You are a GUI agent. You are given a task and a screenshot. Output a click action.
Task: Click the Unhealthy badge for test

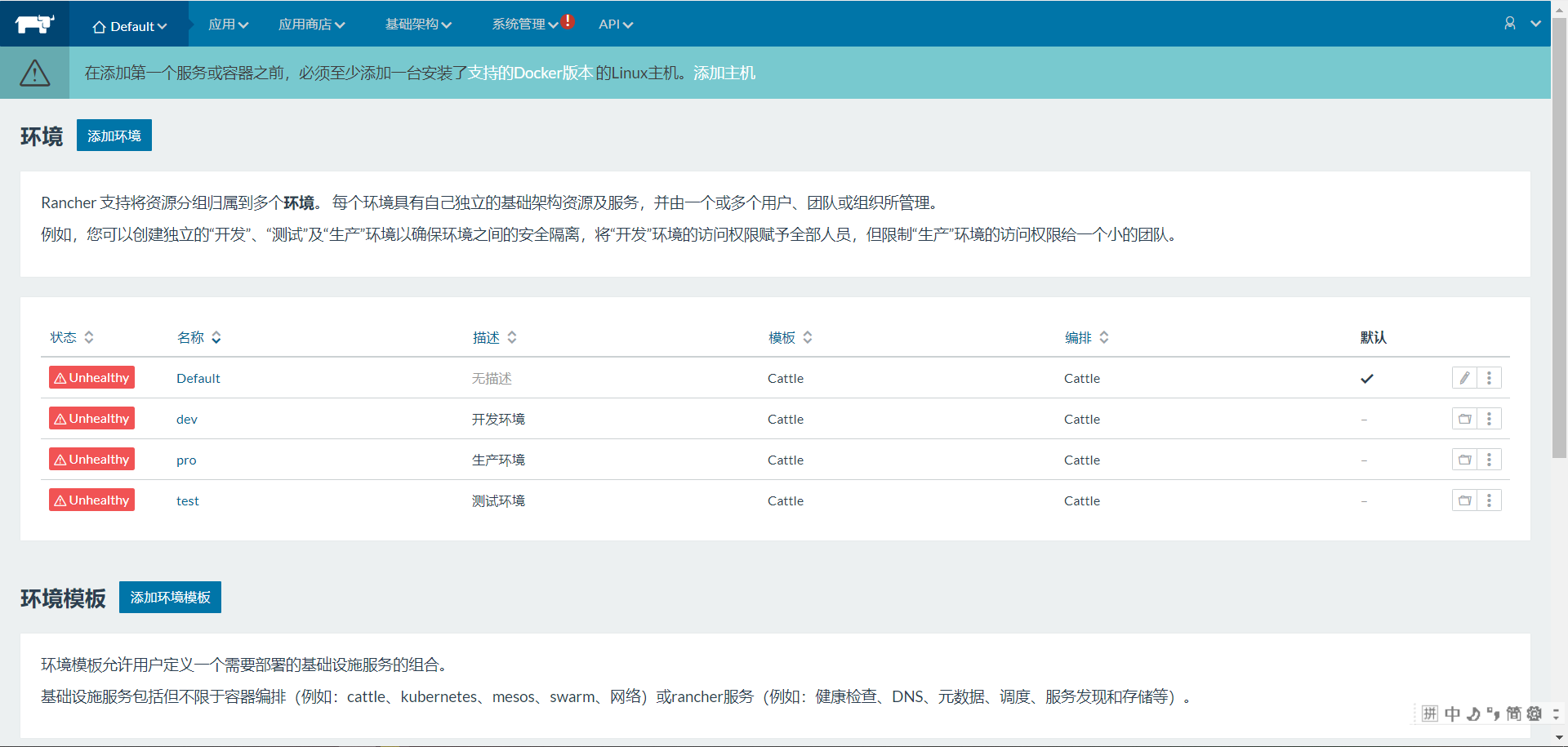coord(91,500)
